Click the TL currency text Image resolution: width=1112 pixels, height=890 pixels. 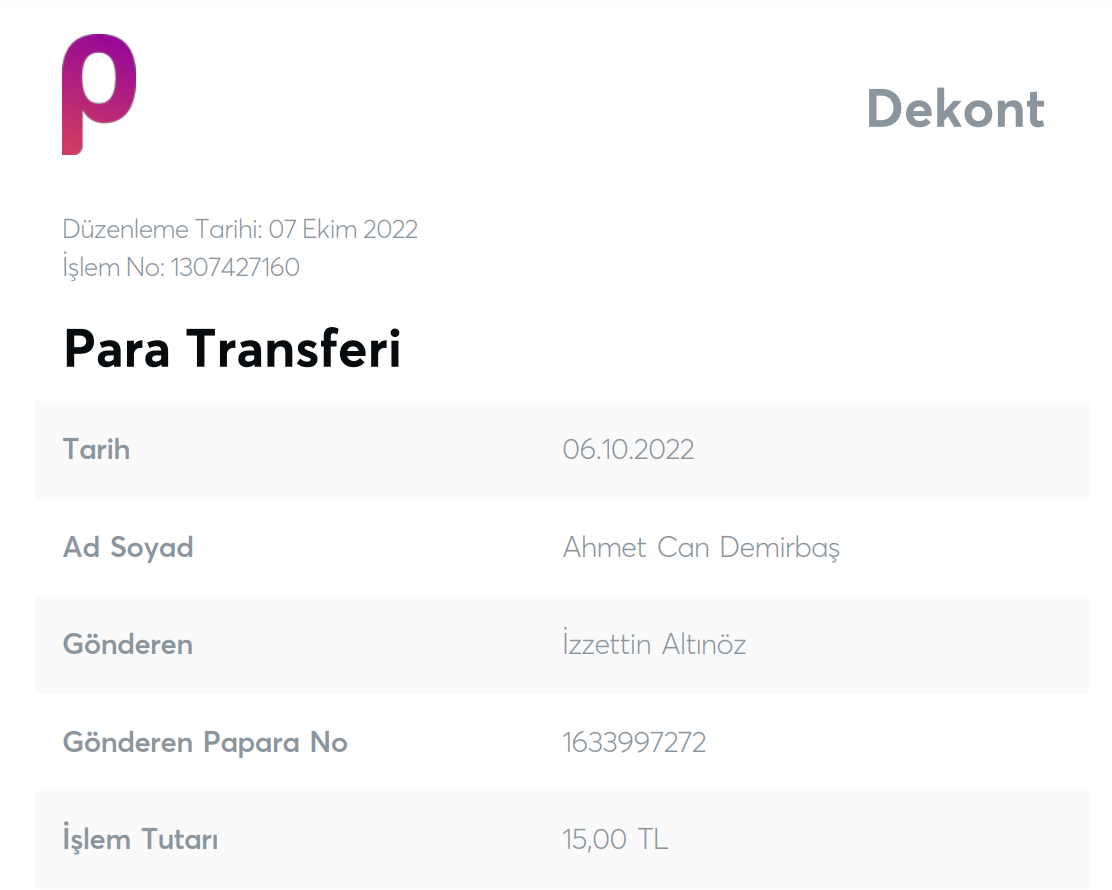pyautogui.click(x=652, y=840)
